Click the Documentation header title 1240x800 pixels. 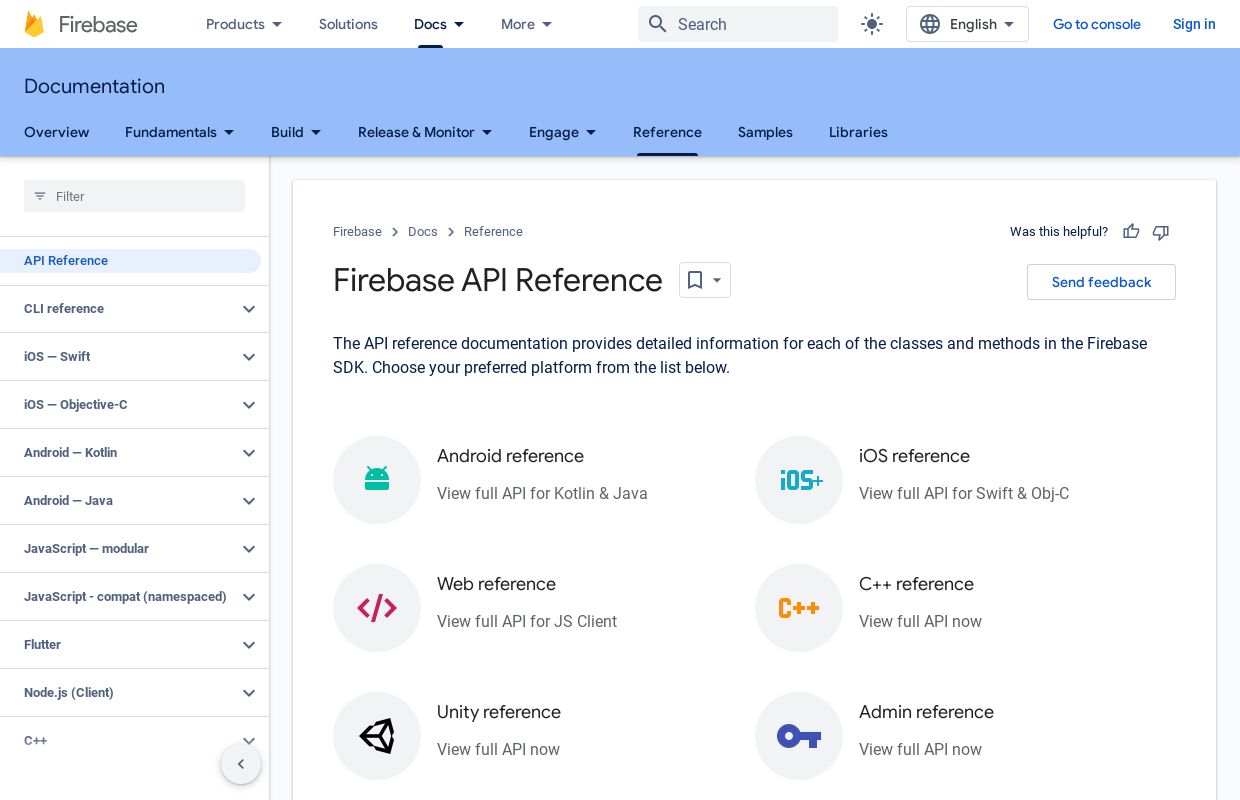click(x=94, y=86)
